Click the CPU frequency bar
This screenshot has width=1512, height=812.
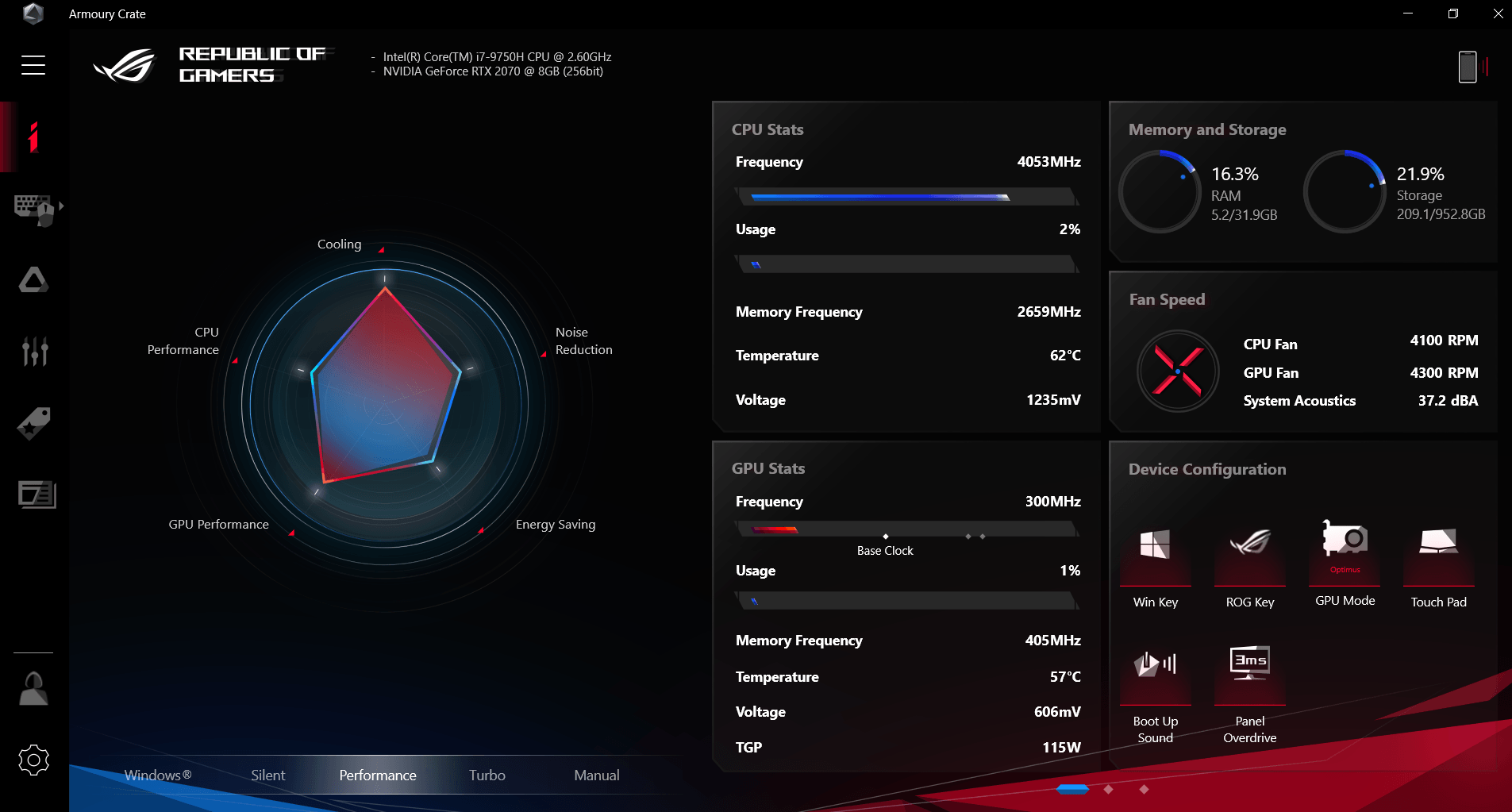[906, 197]
